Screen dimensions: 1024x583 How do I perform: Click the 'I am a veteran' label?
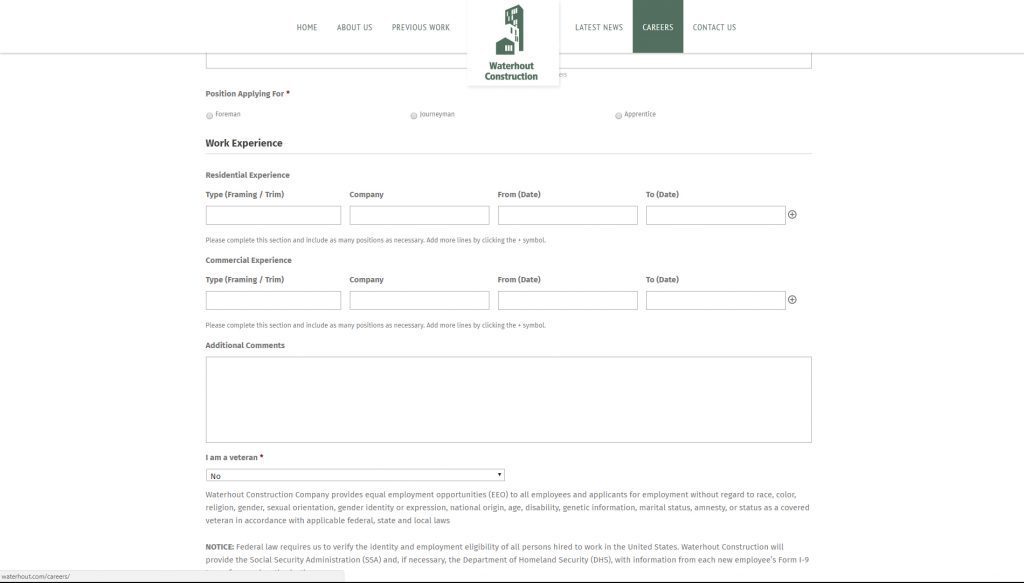pyautogui.click(x=234, y=458)
